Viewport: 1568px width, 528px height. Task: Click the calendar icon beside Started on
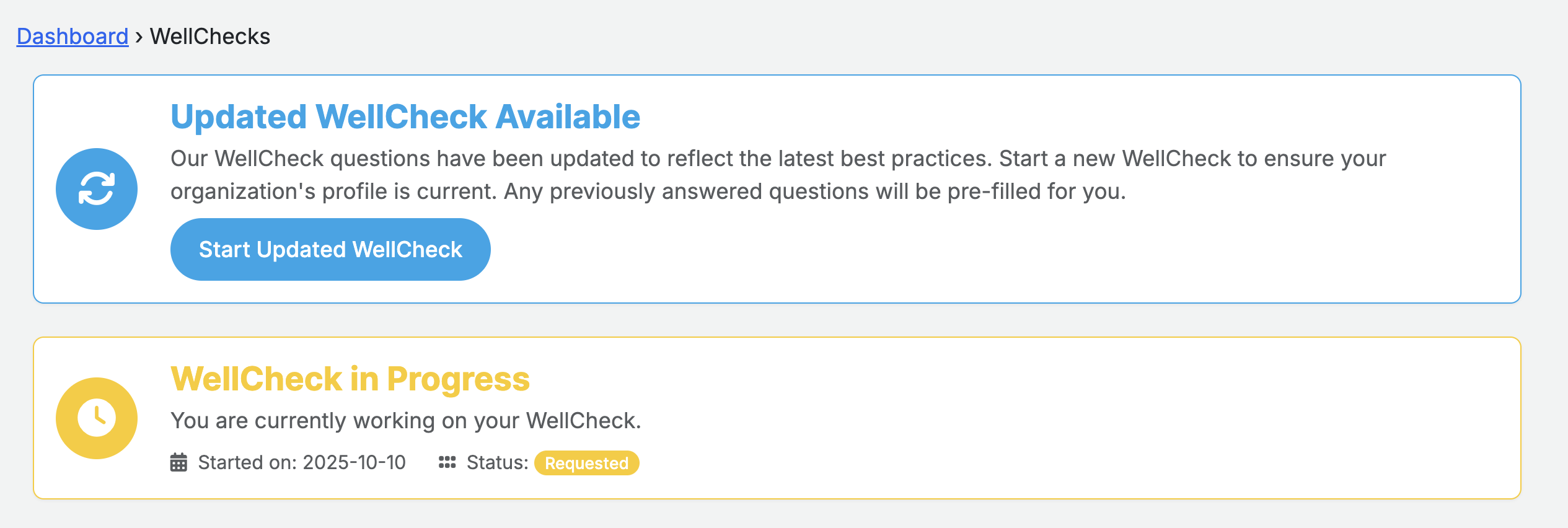178,462
